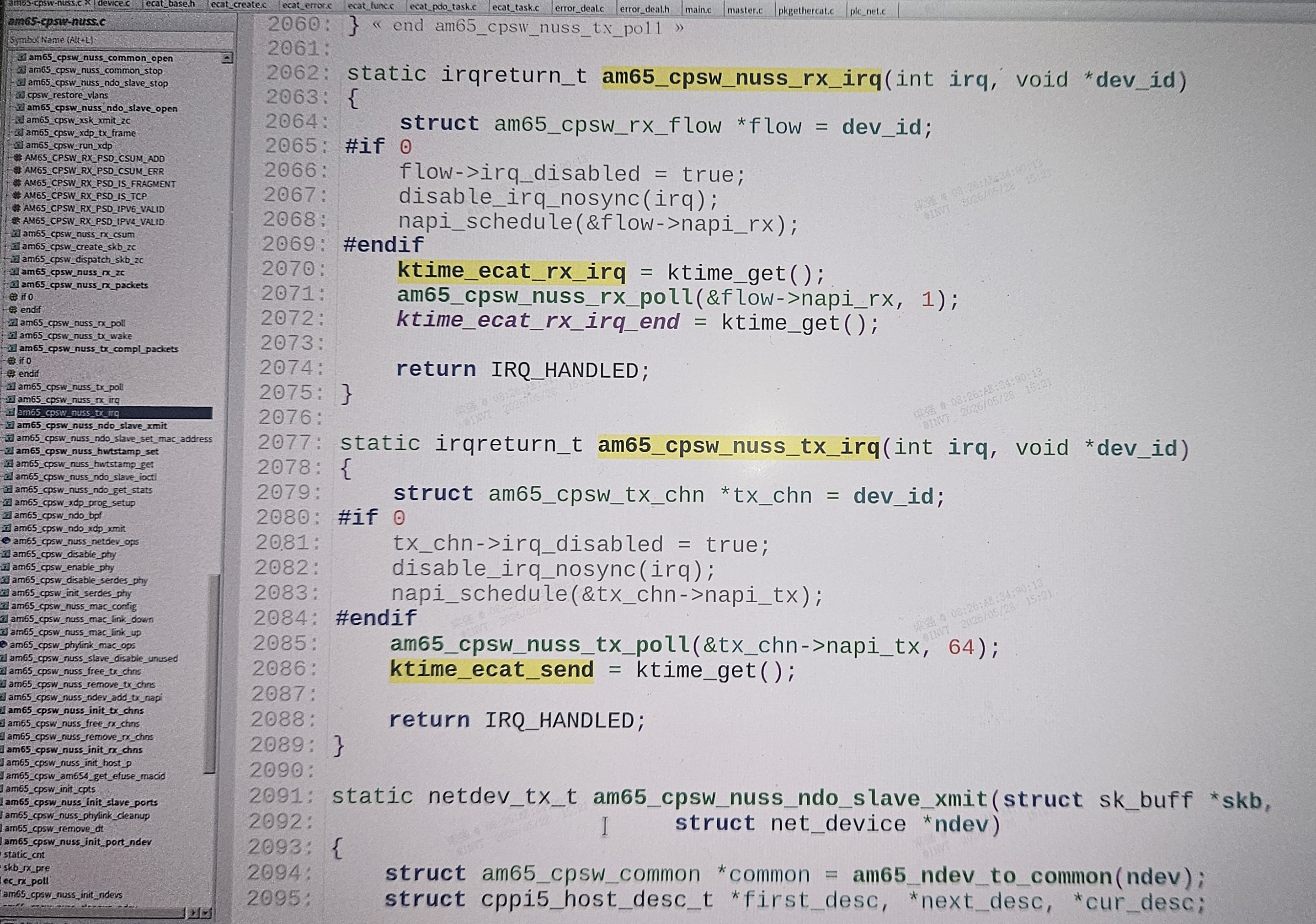Click the Symbol Name search field
This screenshot has width=1316, height=924.
[120, 40]
